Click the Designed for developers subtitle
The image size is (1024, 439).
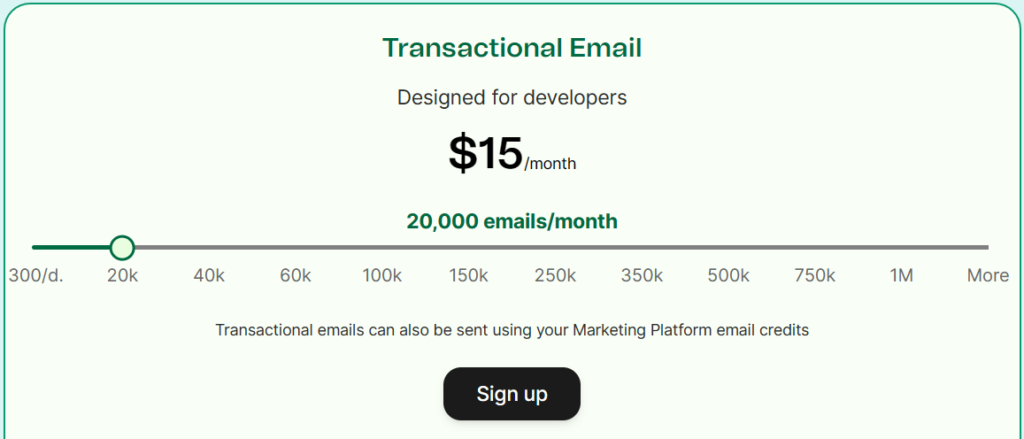(x=512, y=98)
